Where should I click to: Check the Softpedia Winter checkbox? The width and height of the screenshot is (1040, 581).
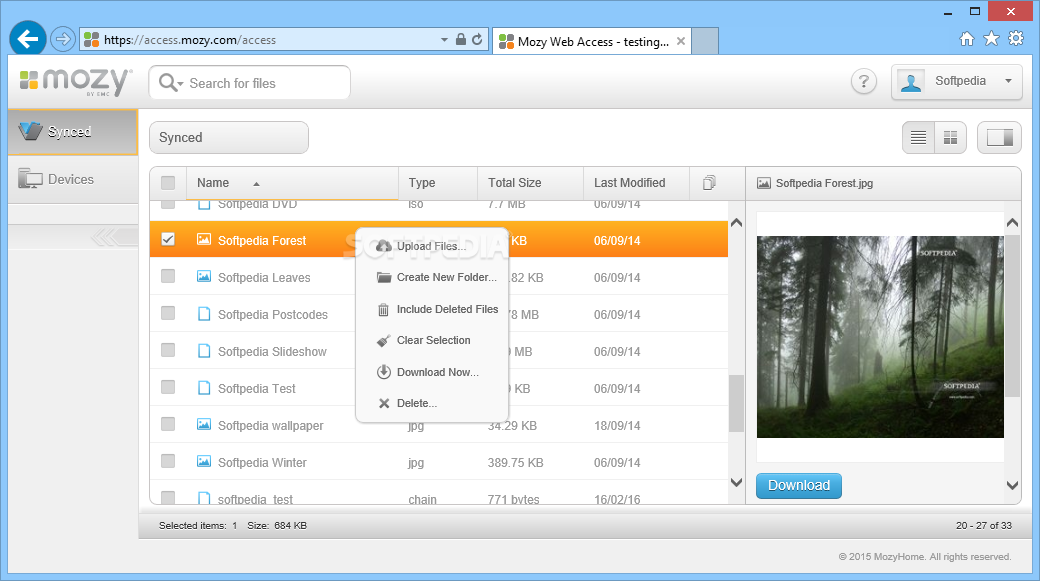coord(168,461)
